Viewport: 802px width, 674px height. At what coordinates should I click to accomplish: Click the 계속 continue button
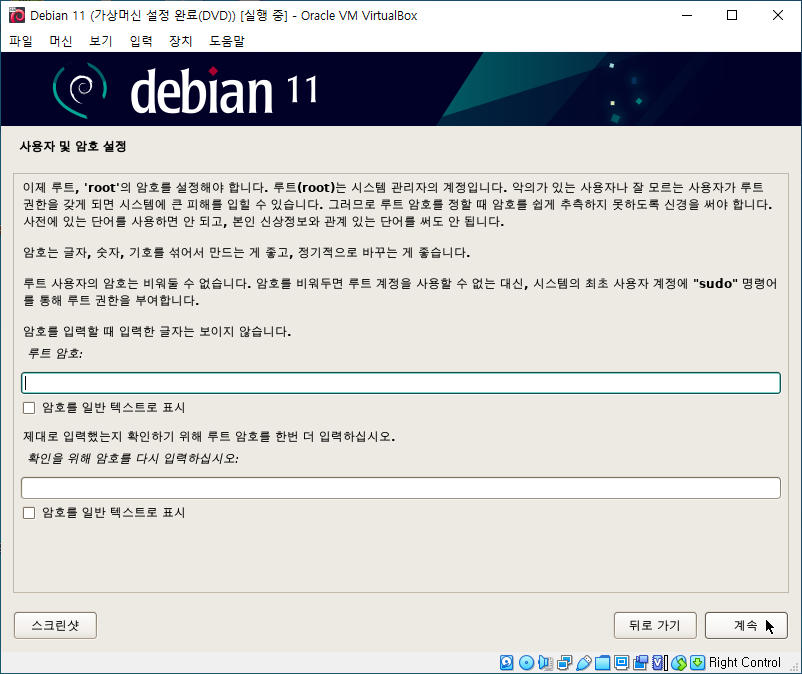746,625
